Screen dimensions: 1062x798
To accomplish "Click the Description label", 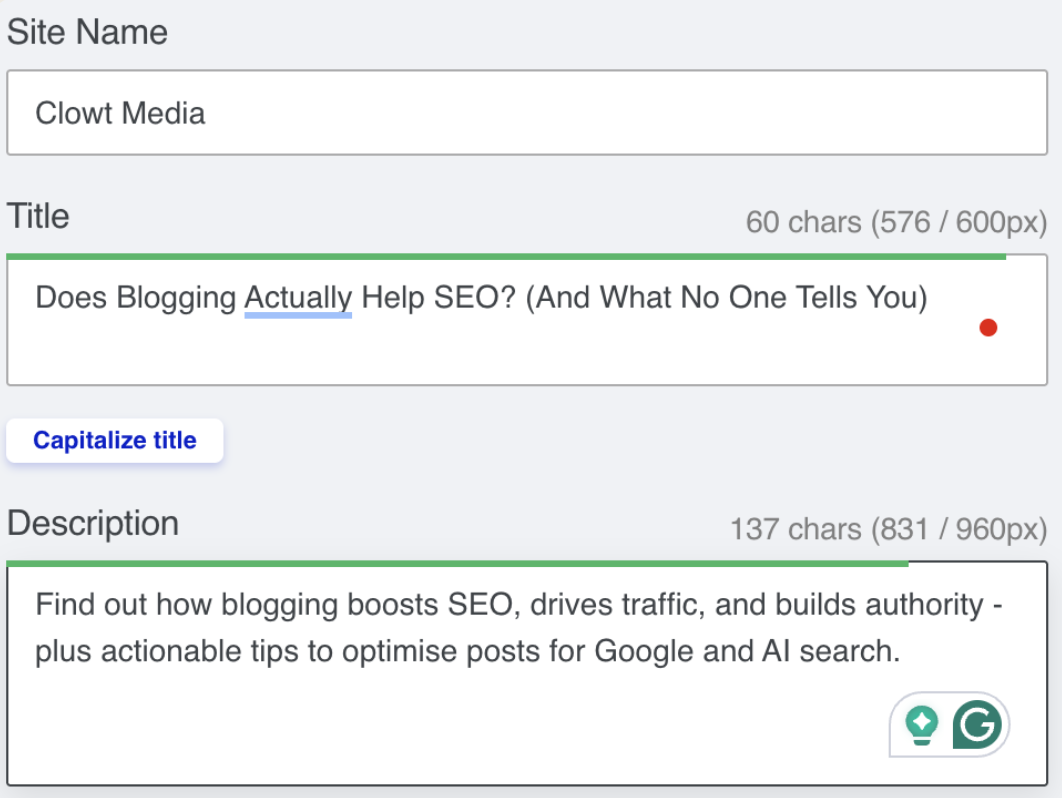I will [93, 524].
